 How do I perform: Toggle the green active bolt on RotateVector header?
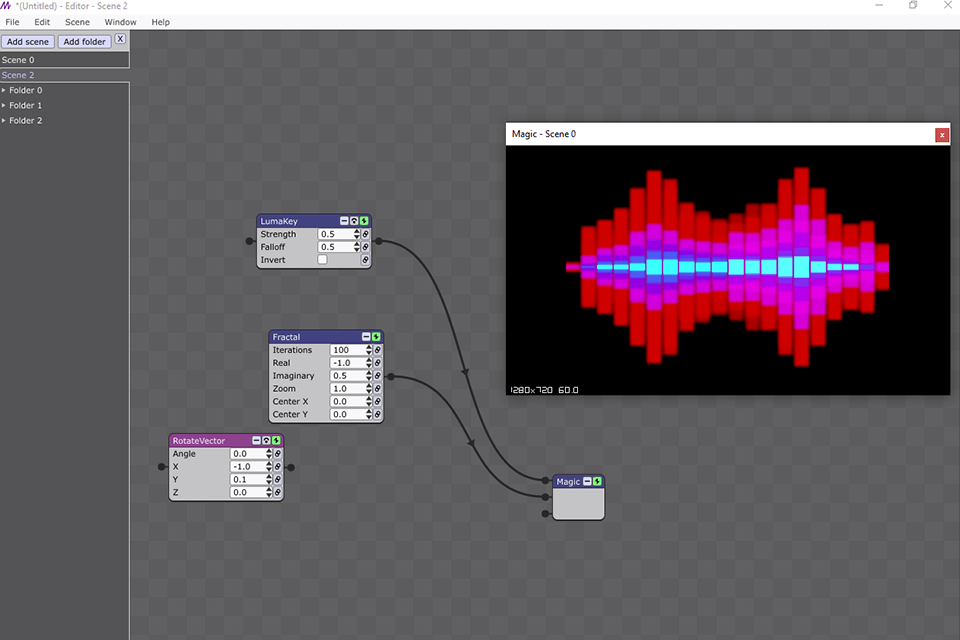pos(276,441)
